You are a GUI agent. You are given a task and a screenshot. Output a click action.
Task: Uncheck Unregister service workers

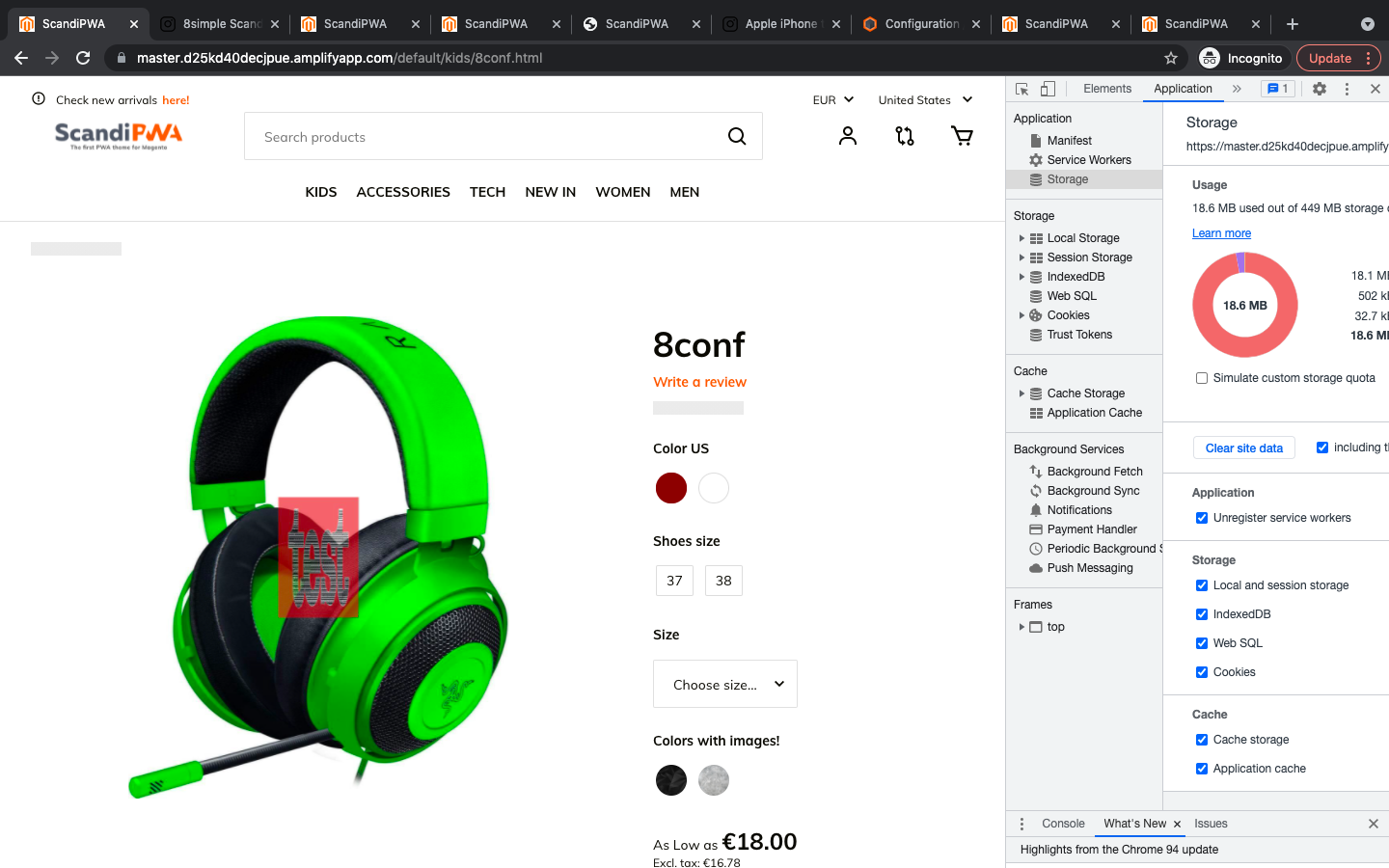[1202, 518]
